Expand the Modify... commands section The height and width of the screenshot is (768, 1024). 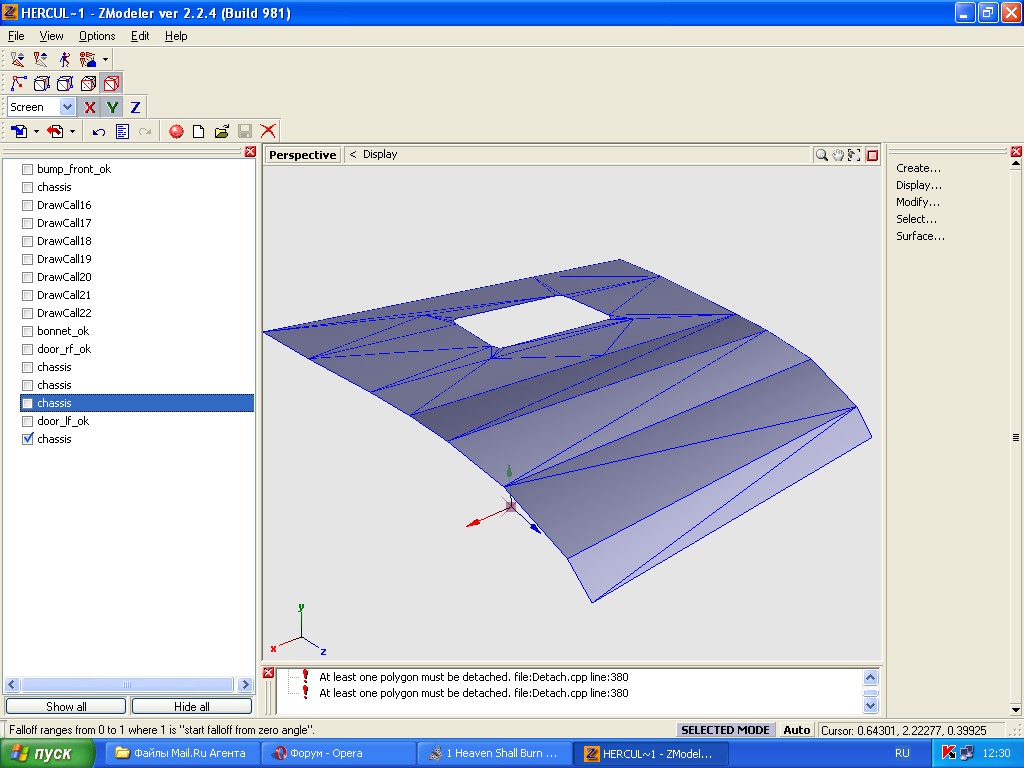click(917, 202)
